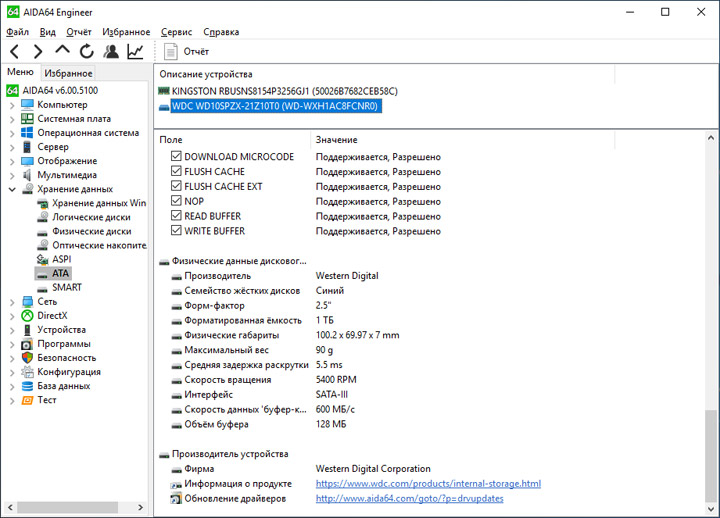Toggle the READ BUFFER checkbox

[176, 215]
